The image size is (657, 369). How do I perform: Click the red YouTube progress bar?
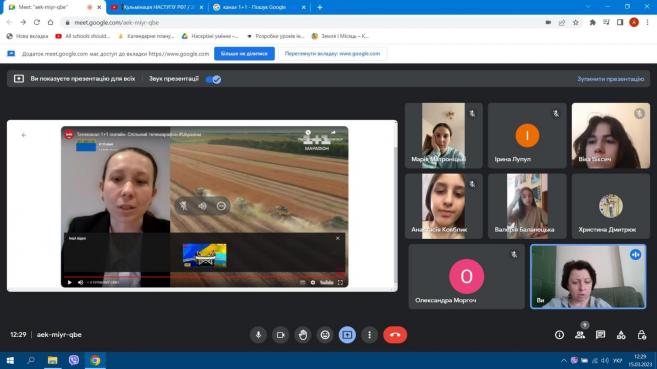[x=204, y=276]
